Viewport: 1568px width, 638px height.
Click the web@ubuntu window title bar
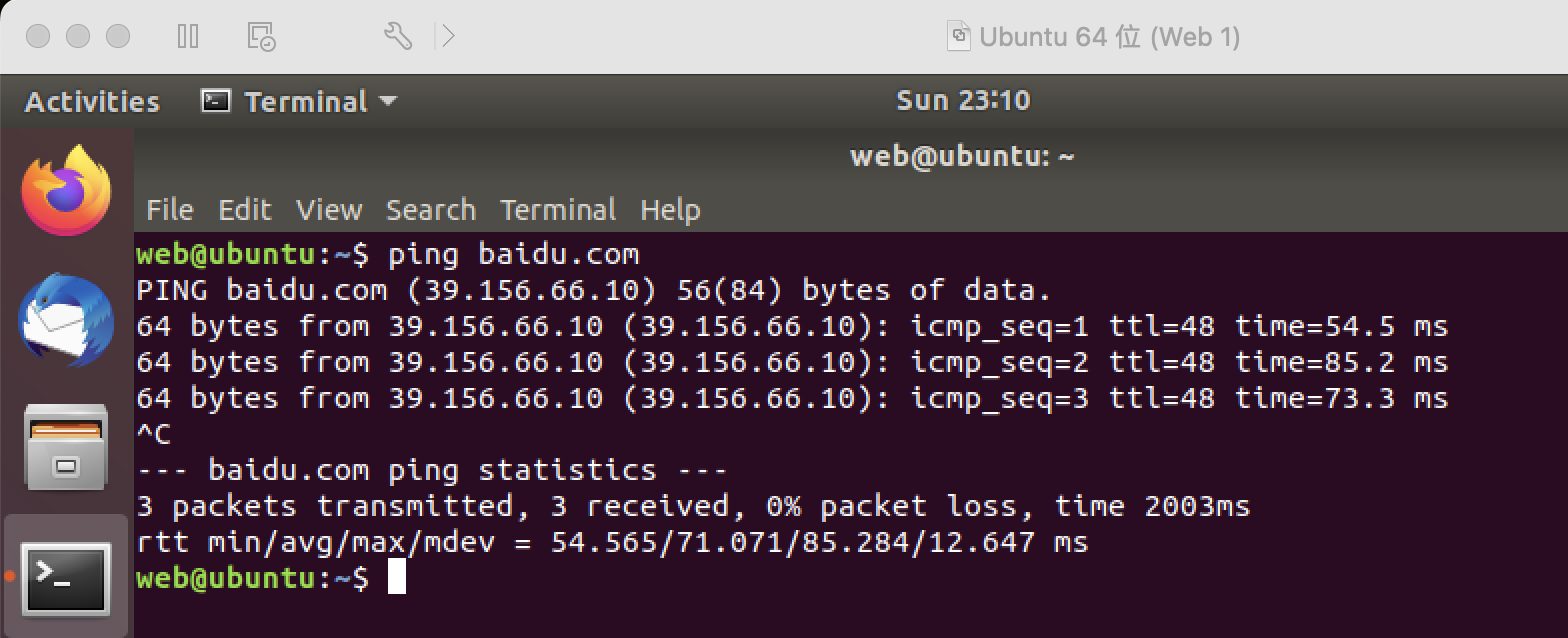coord(961,157)
